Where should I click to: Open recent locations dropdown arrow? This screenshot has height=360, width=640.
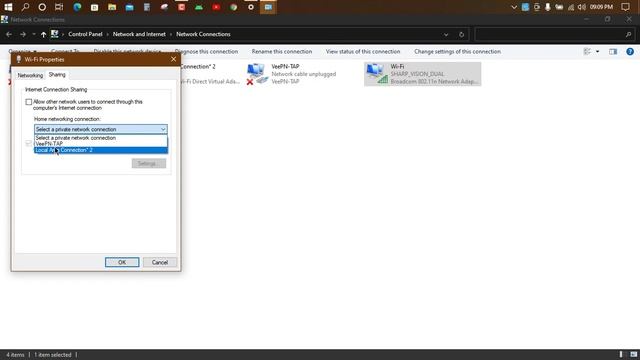point(34,34)
